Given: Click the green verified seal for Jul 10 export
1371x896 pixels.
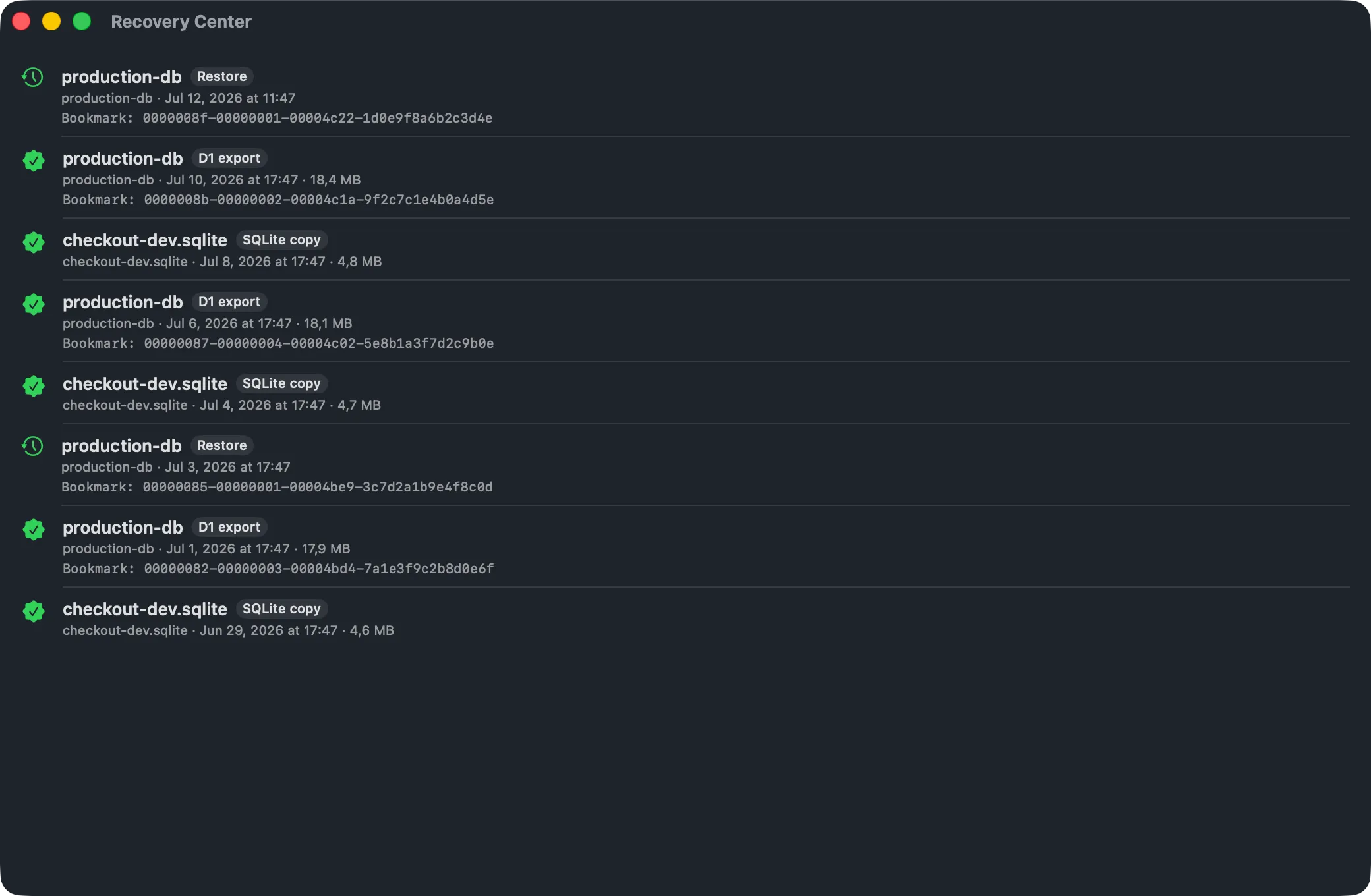Looking at the screenshot, I should tap(34, 160).
